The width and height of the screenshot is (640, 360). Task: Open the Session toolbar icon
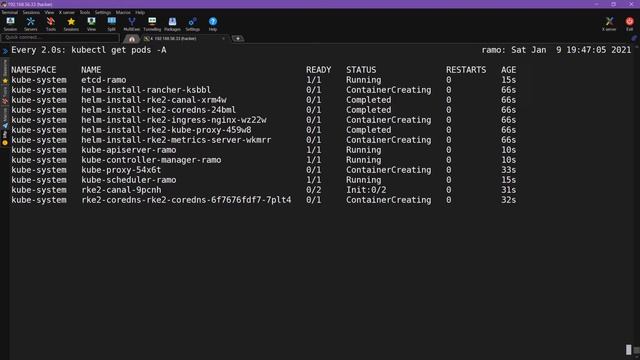pyautogui.click(x=10, y=24)
